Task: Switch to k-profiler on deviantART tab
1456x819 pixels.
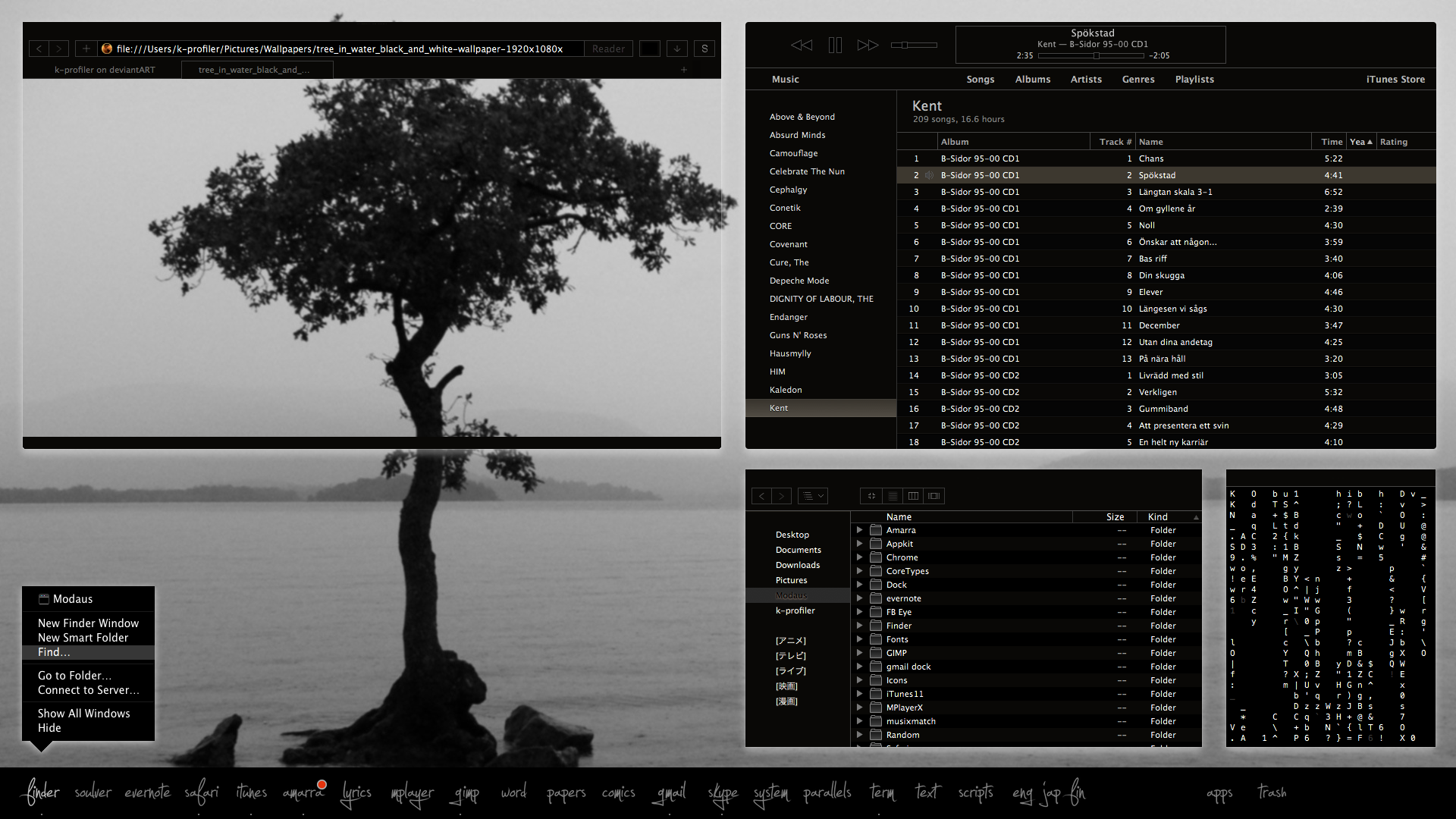Action: (x=105, y=70)
